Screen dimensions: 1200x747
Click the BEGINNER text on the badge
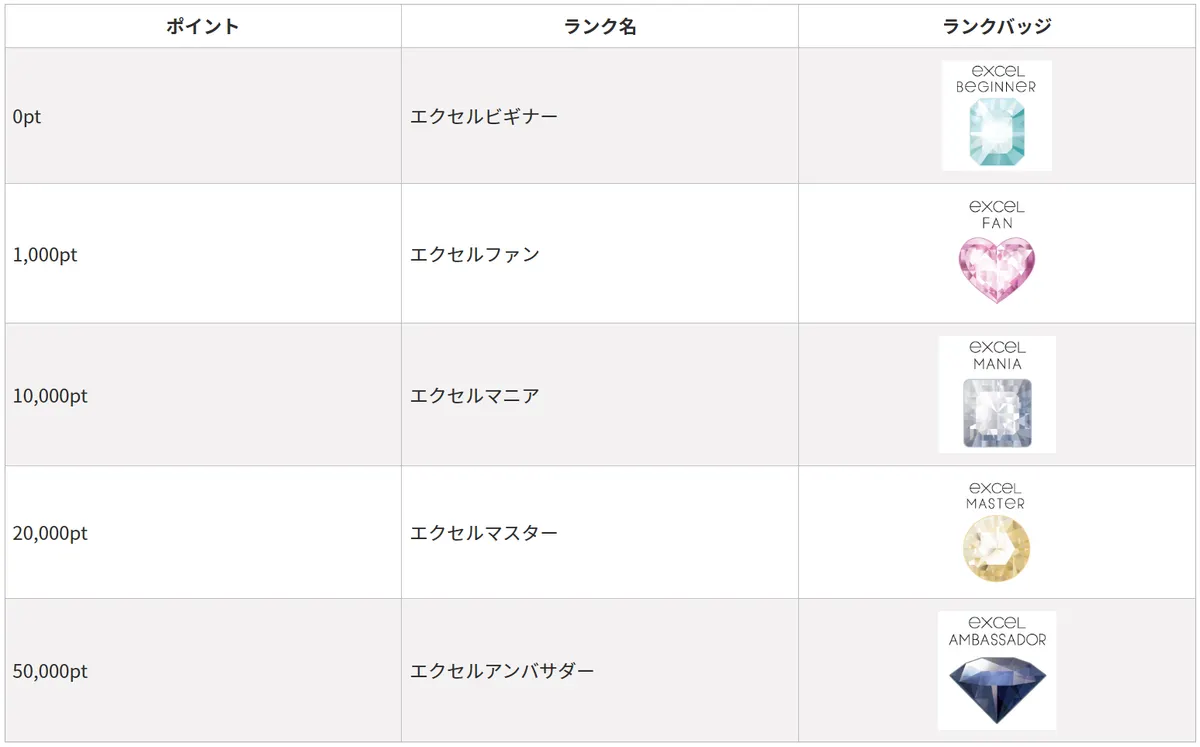[x=996, y=87]
